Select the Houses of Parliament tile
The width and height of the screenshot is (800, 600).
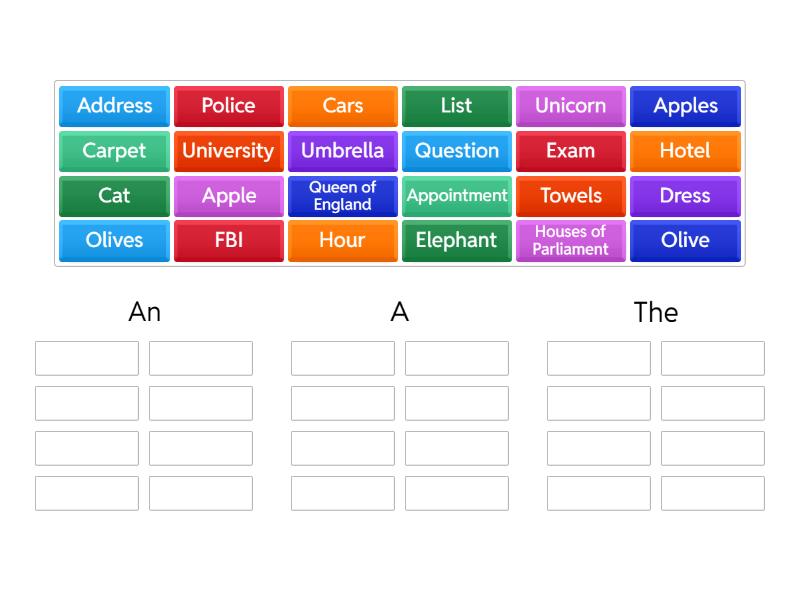click(570, 241)
